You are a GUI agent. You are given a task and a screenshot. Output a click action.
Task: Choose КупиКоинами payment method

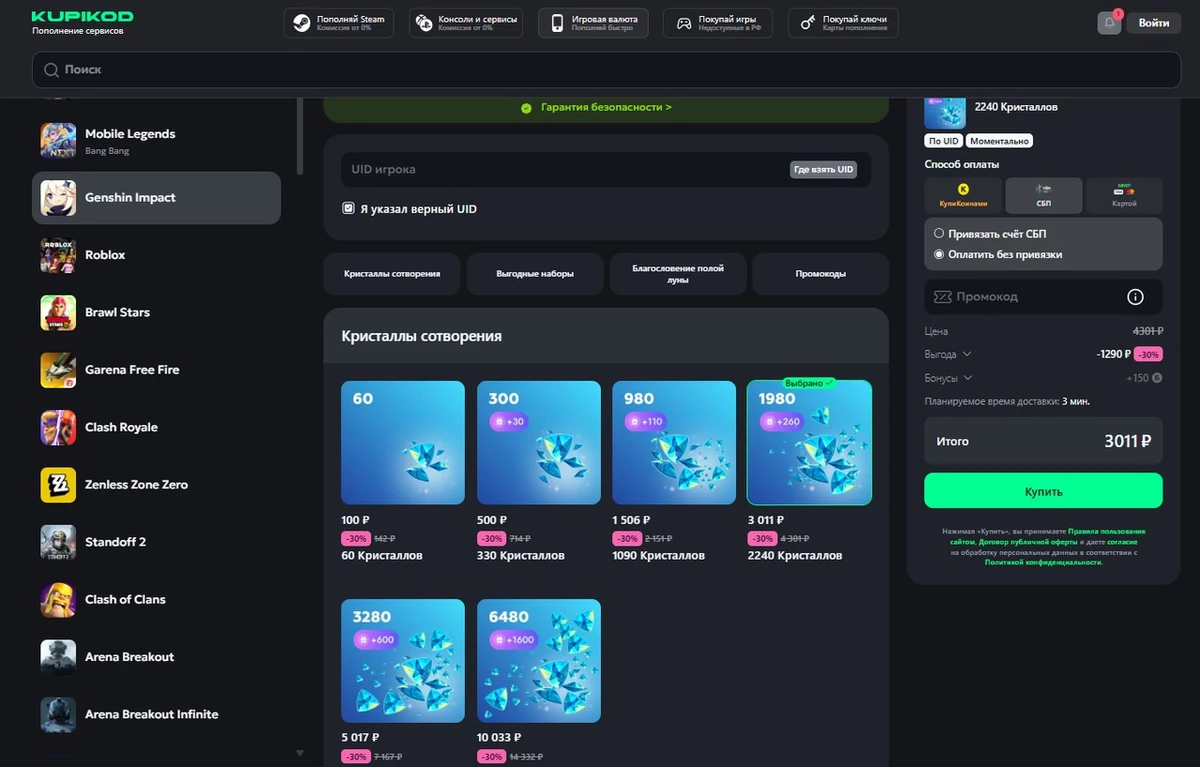pos(962,195)
